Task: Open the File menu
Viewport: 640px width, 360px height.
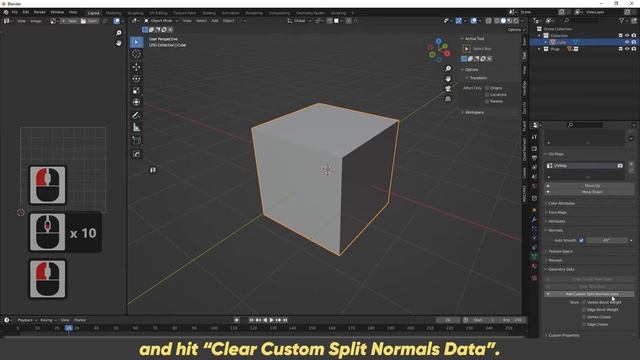Action: [x=15, y=12]
